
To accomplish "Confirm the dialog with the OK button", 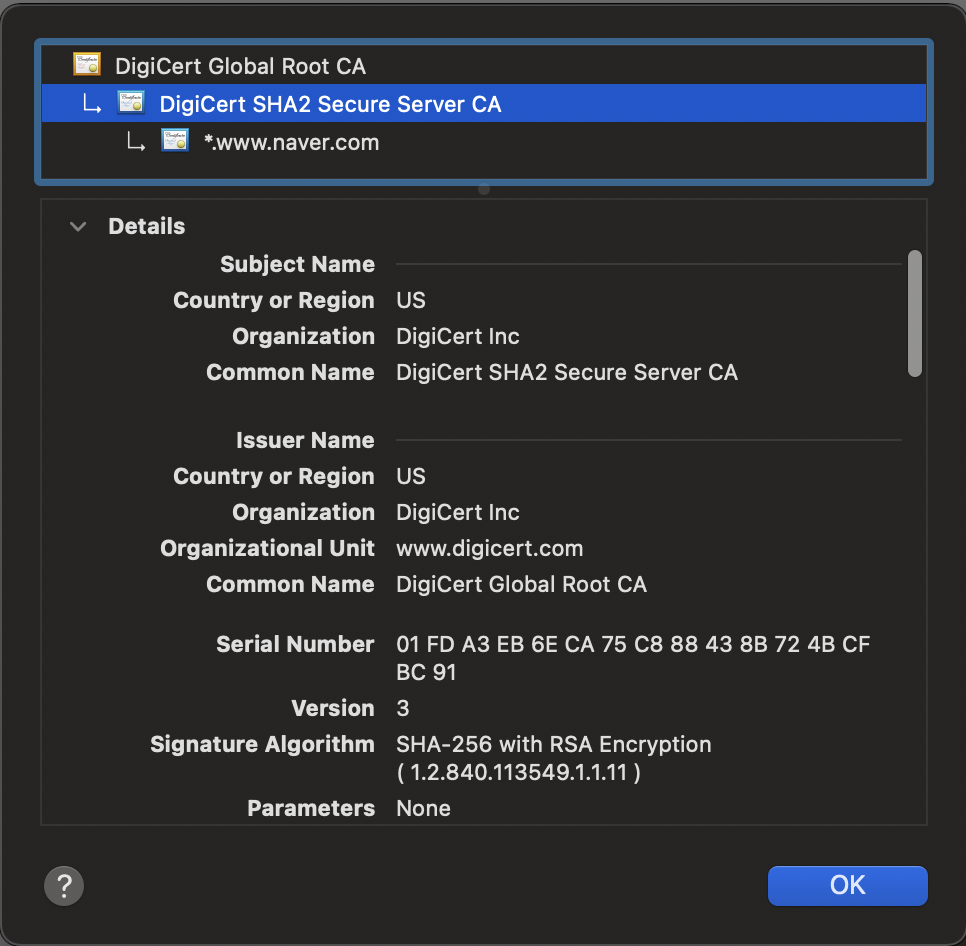I will pyautogui.click(x=847, y=885).
